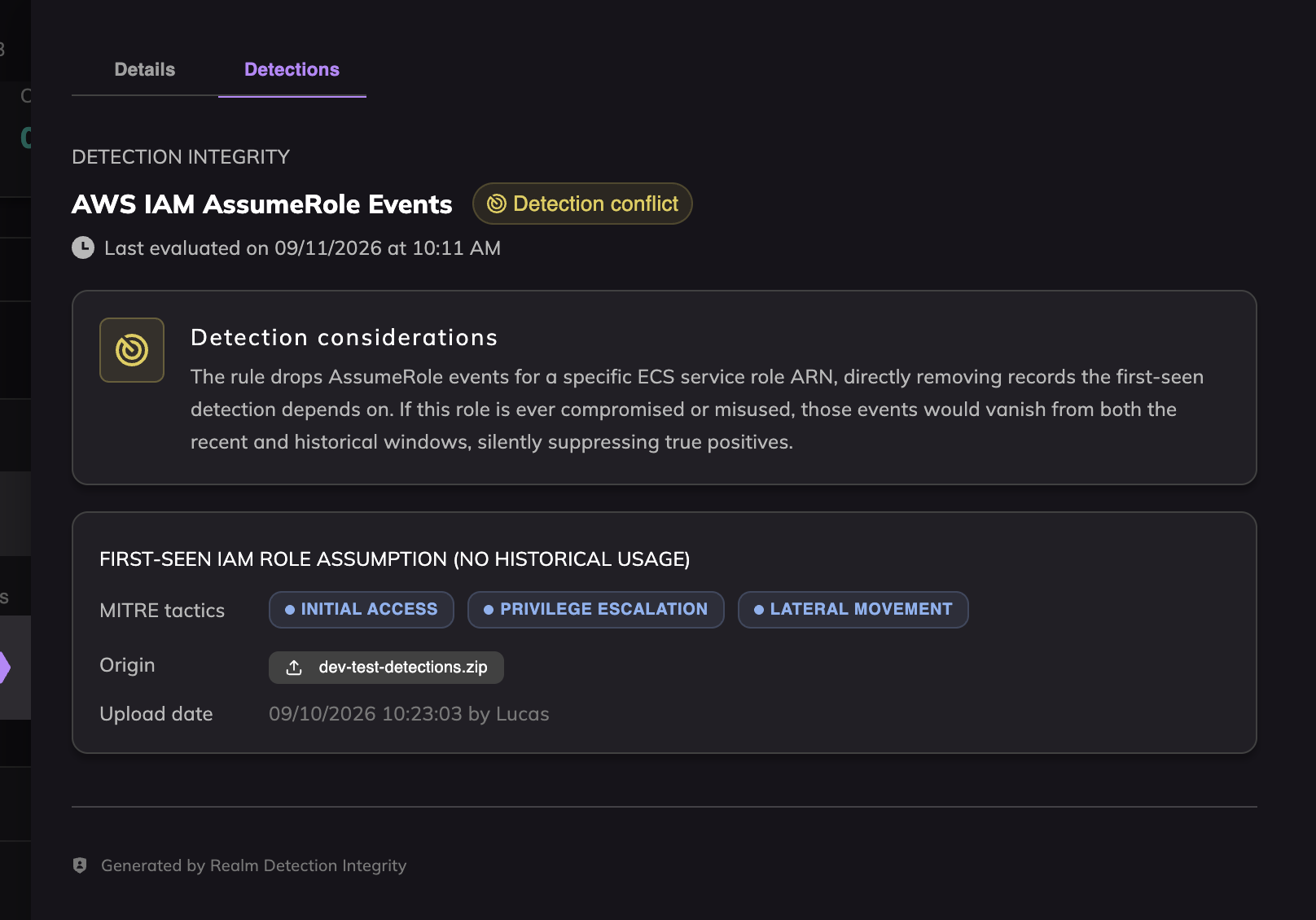Click the DETECTION INTEGRITY section label
The width and height of the screenshot is (1316, 920).
(181, 157)
